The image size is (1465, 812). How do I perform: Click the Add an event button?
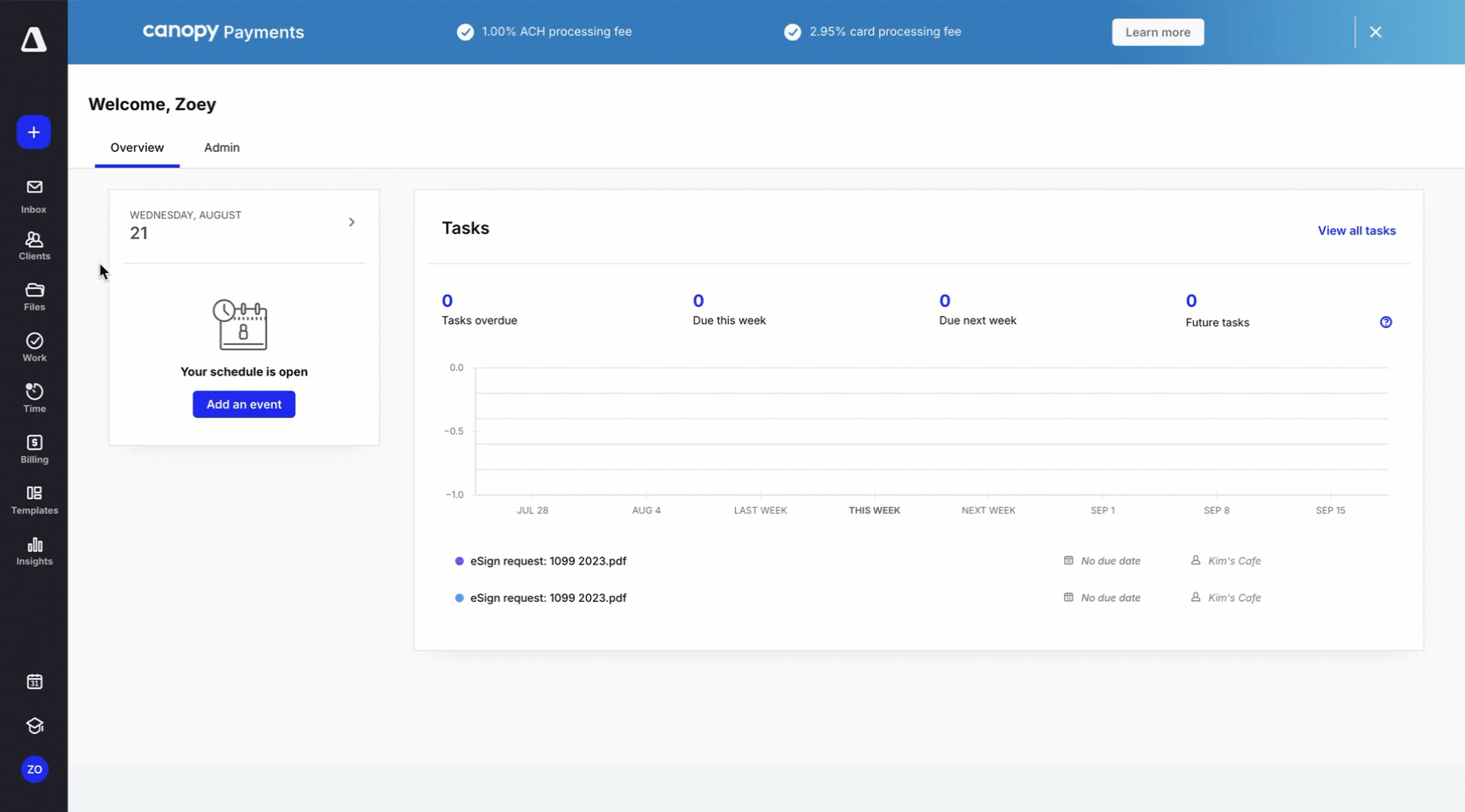[244, 404]
